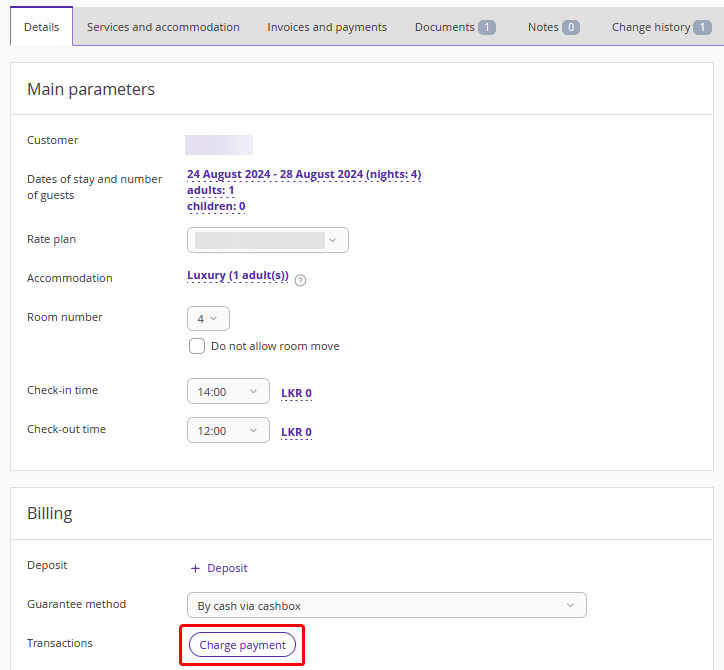
Task: Open the Invoices and payments tab
Action: click(327, 27)
